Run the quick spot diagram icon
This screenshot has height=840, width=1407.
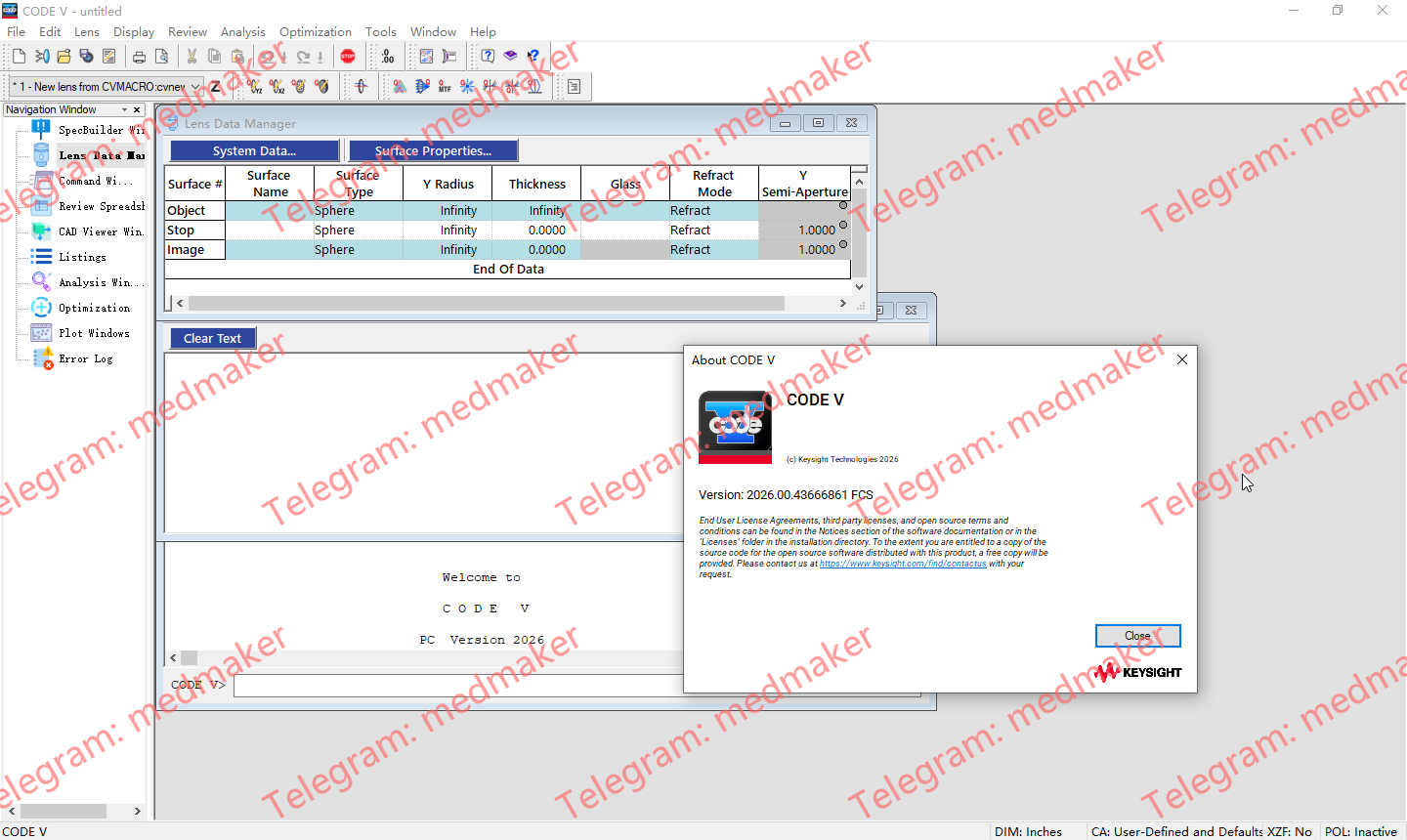[x=467, y=86]
